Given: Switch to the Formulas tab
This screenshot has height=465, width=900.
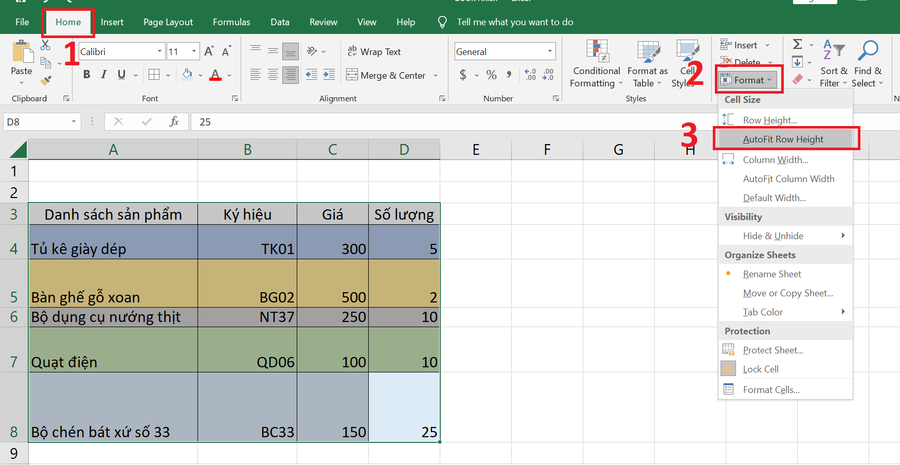Looking at the screenshot, I should [231, 22].
